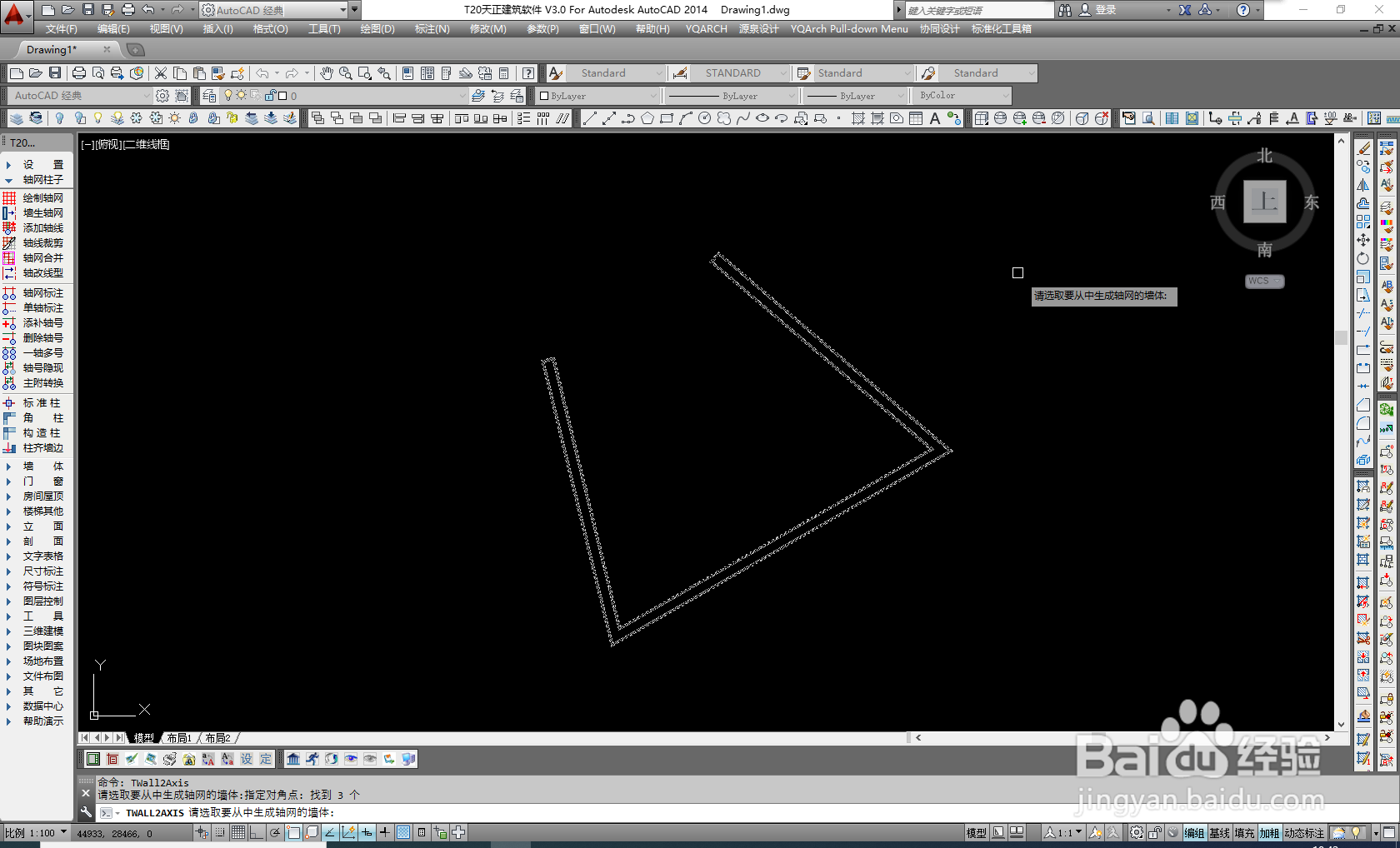Image resolution: width=1400 pixels, height=848 pixels.
Task: Expand the 墙体 menu in sidebar
Action: tap(37, 466)
